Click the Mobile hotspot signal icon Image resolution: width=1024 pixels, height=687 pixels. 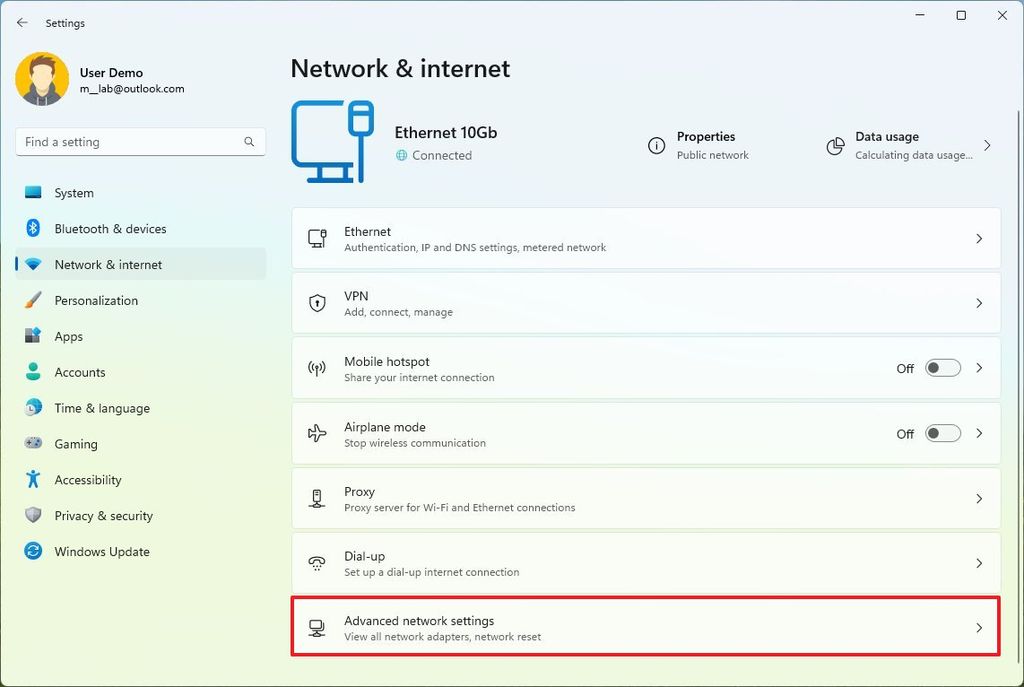tap(318, 368)
